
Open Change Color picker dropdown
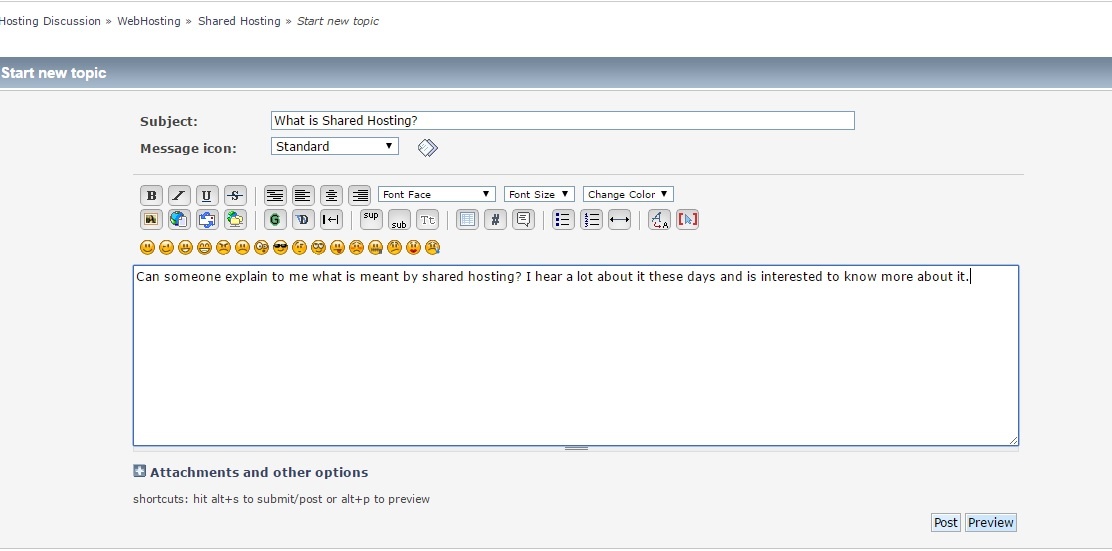628,194
